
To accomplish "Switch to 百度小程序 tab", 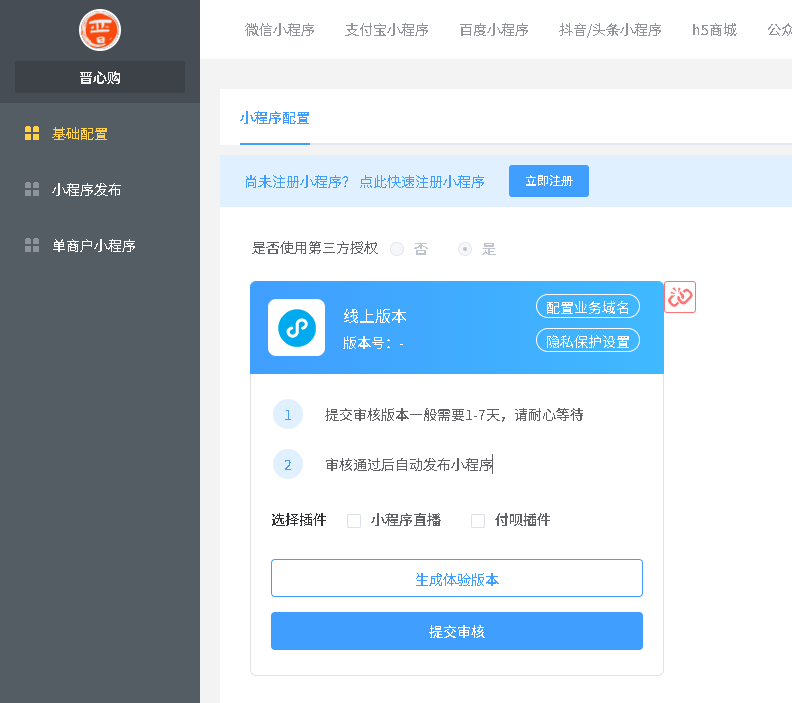I will (493, 30).
